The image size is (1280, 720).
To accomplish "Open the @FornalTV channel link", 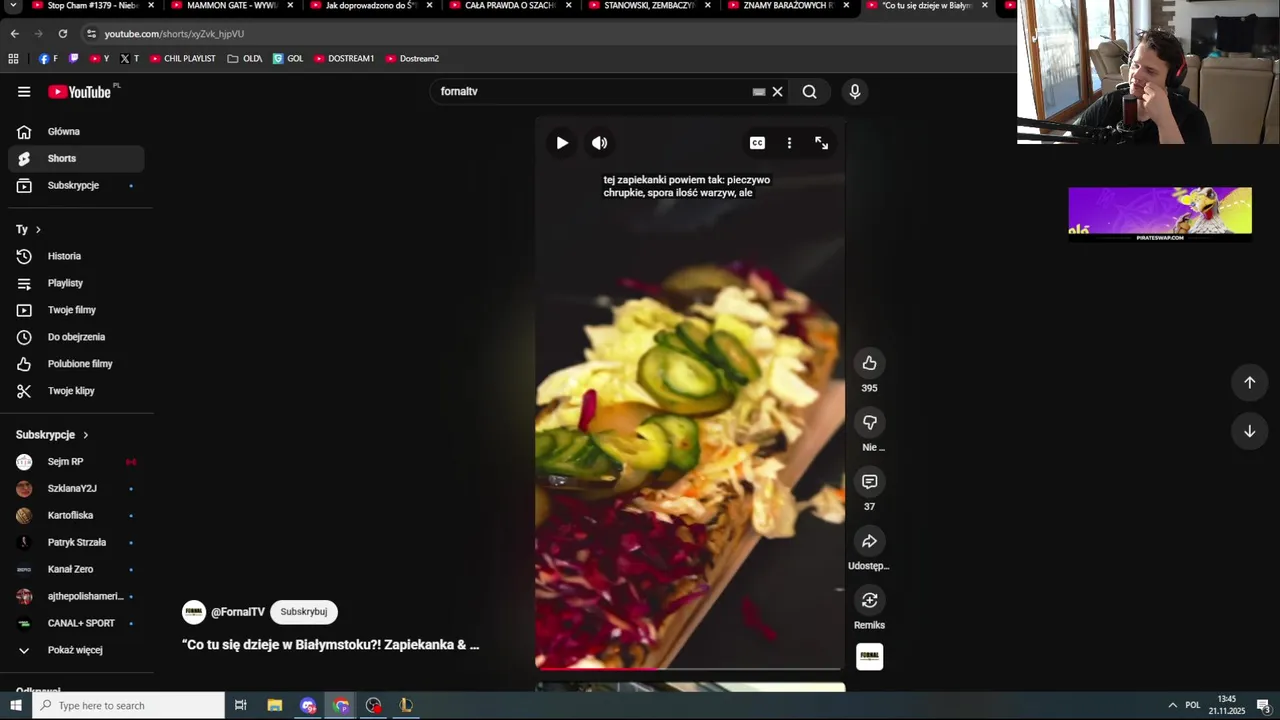I will coord(238,612).
